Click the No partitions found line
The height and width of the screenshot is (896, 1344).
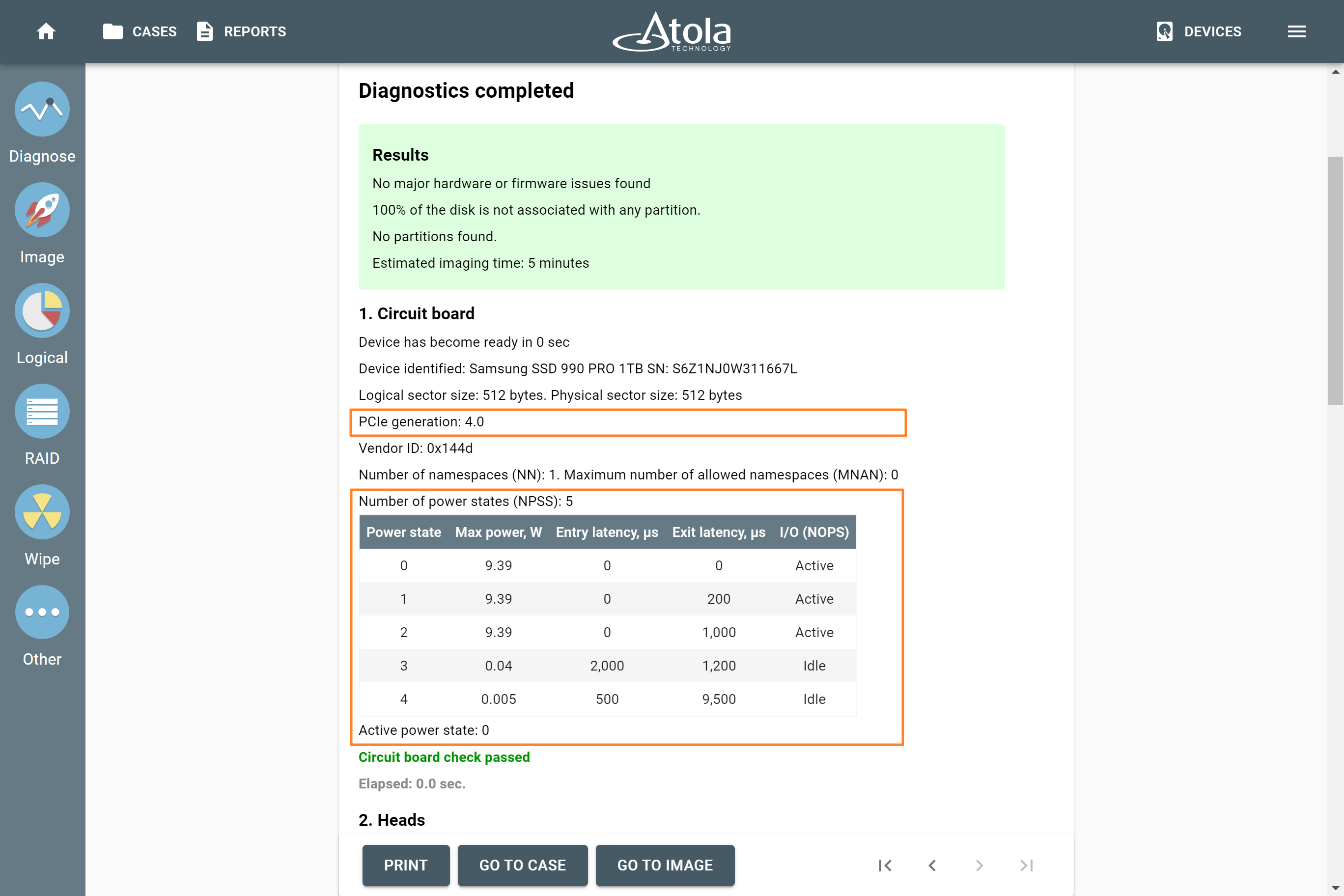[x=434, y=237]
